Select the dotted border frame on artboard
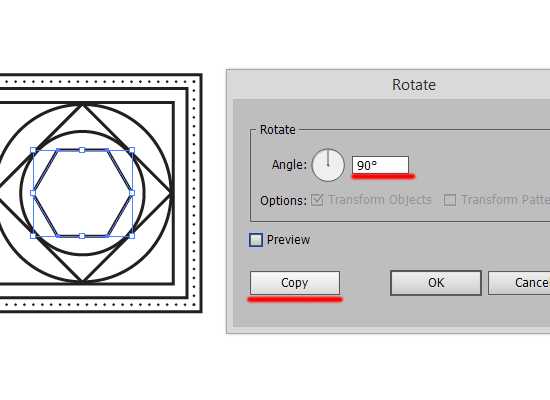 (x=195, y=193)
